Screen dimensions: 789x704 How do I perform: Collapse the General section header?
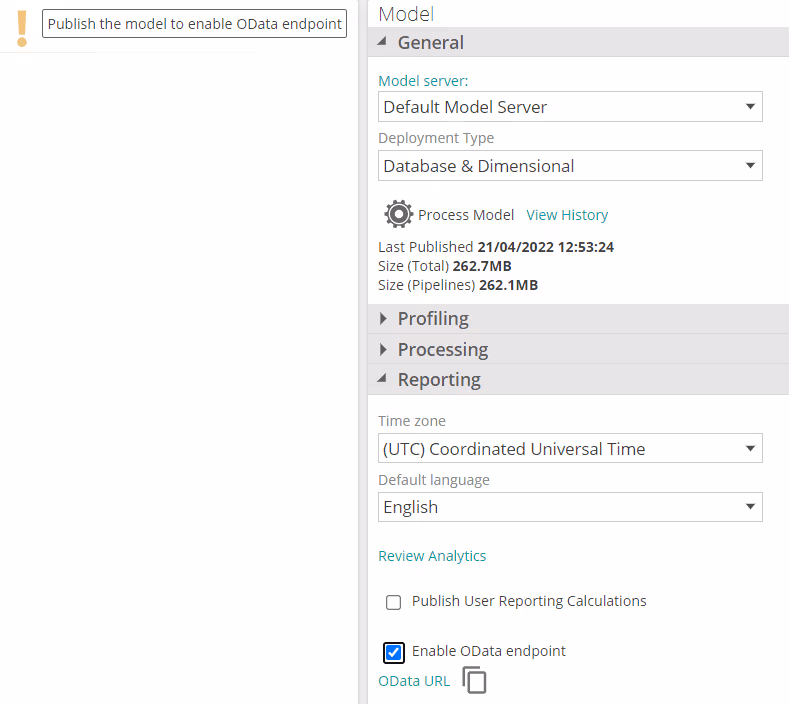430,43
